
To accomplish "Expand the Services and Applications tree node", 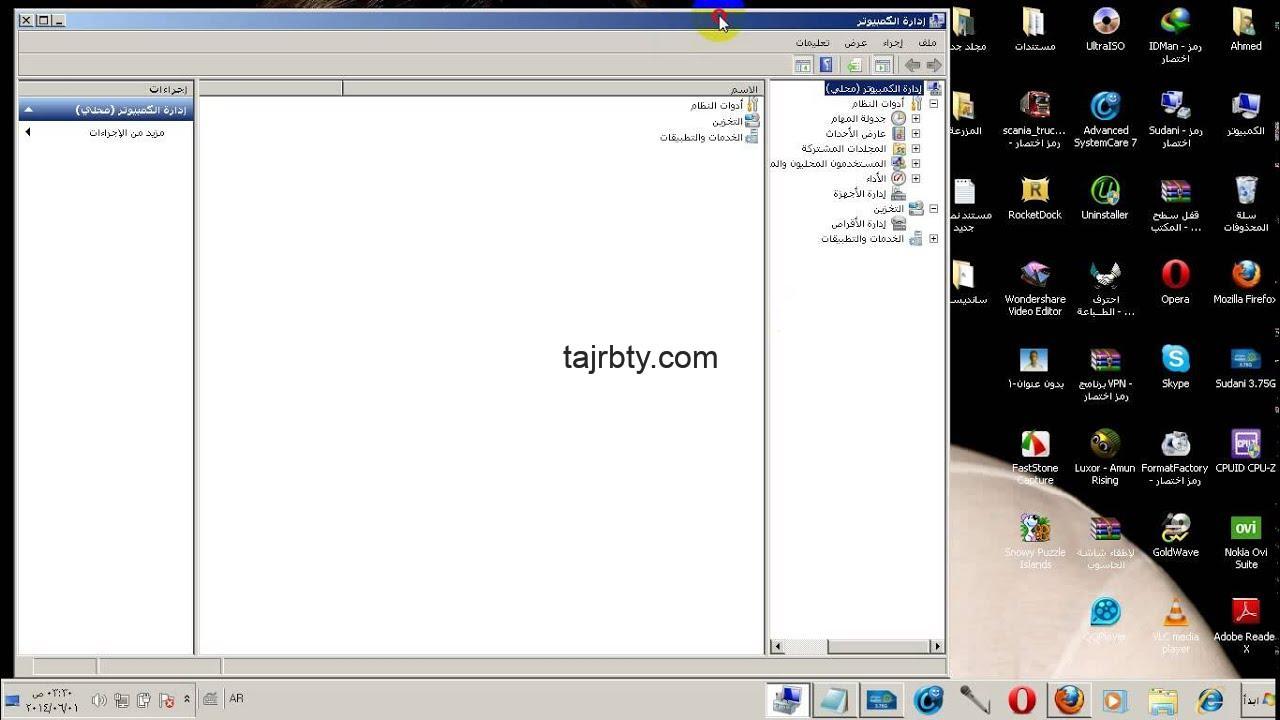I will (x=933, y=239).
